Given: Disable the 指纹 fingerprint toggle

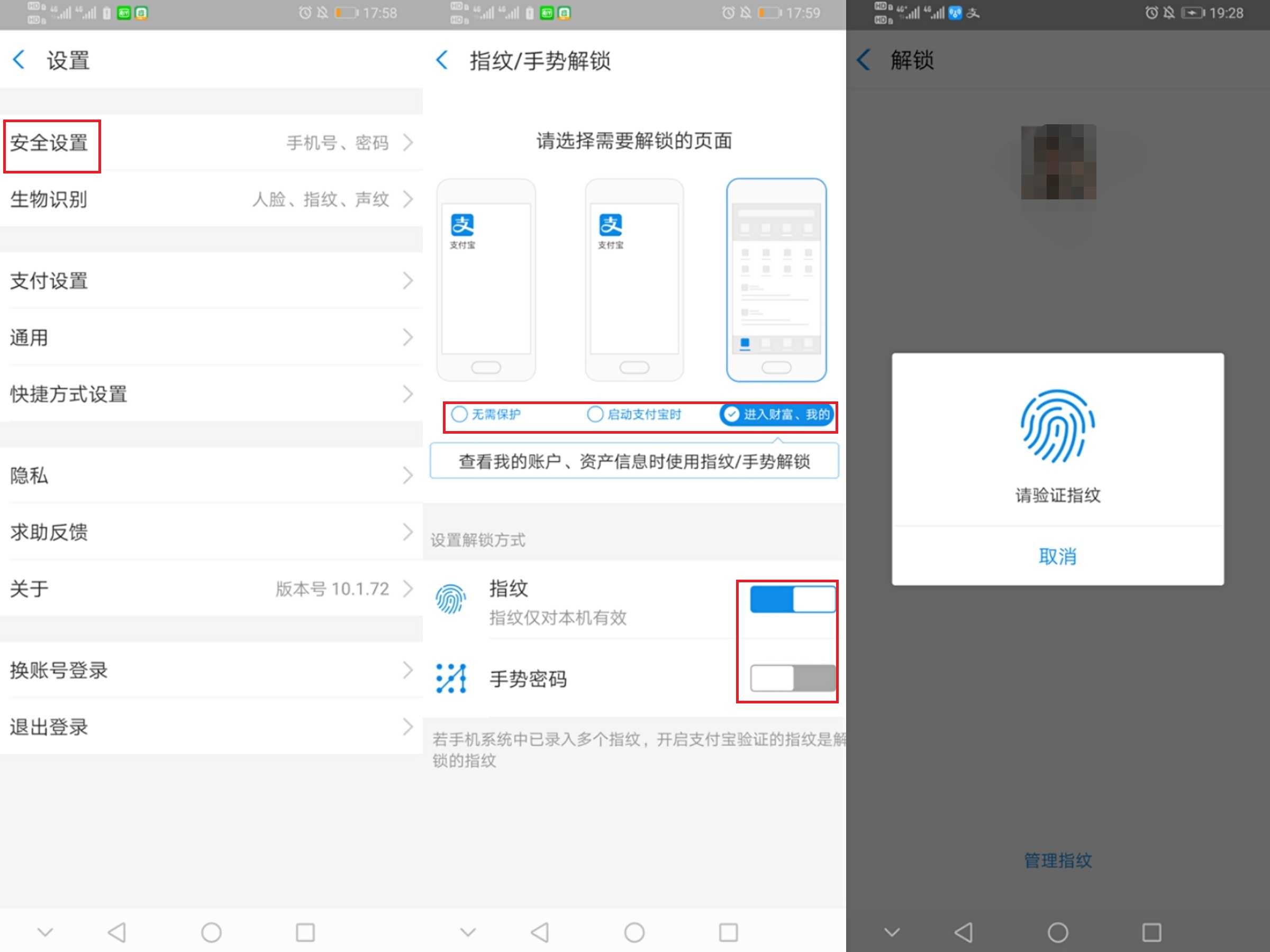Looking at the screenshot, I should (792, 599).
